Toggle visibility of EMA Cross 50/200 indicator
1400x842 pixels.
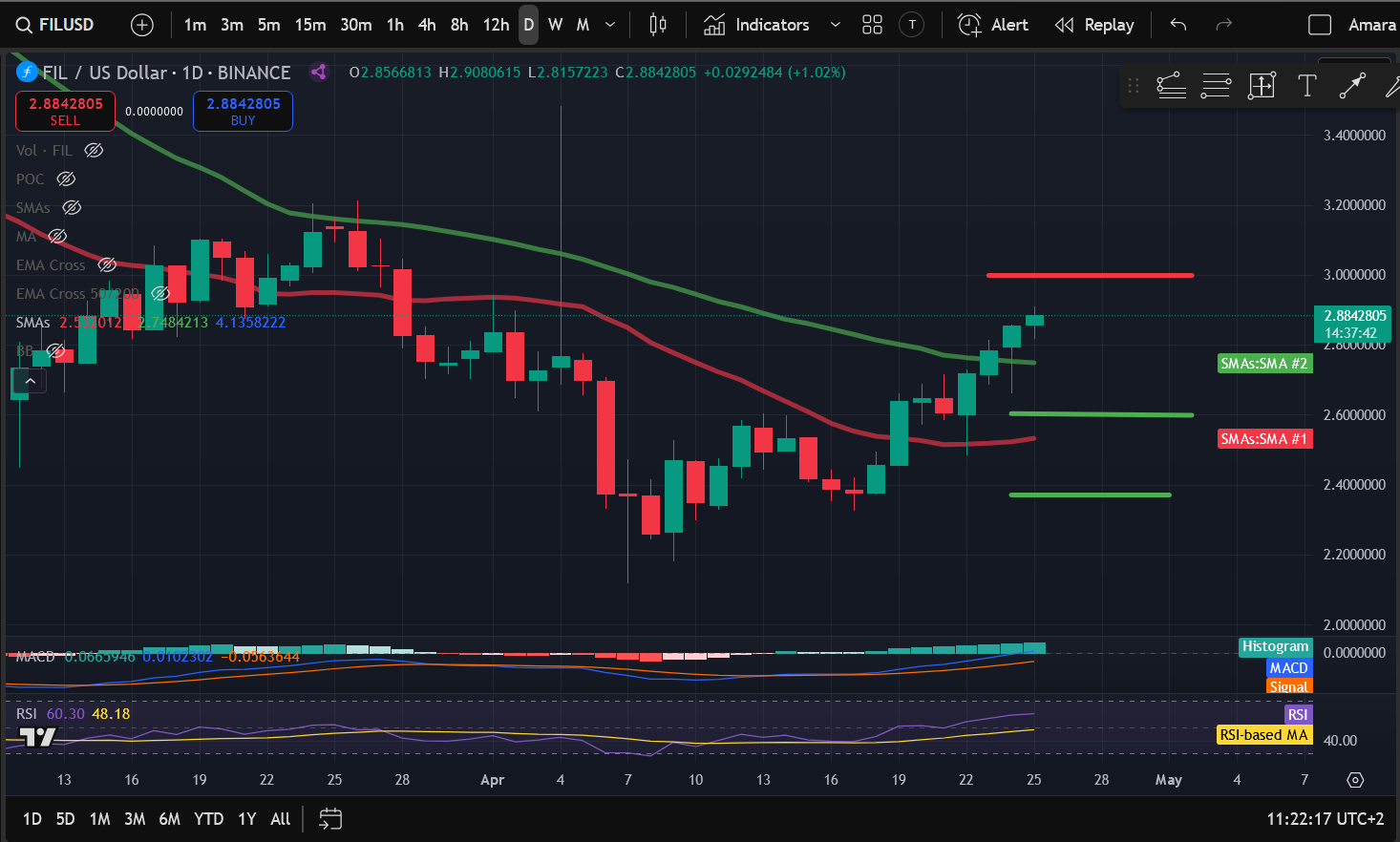160,293
